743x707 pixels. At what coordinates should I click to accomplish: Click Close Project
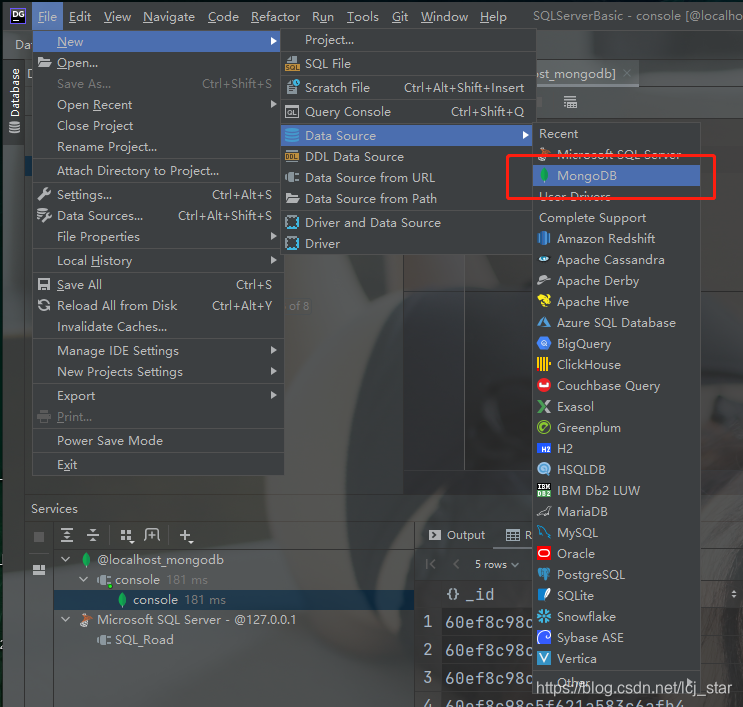click(158, 126)
